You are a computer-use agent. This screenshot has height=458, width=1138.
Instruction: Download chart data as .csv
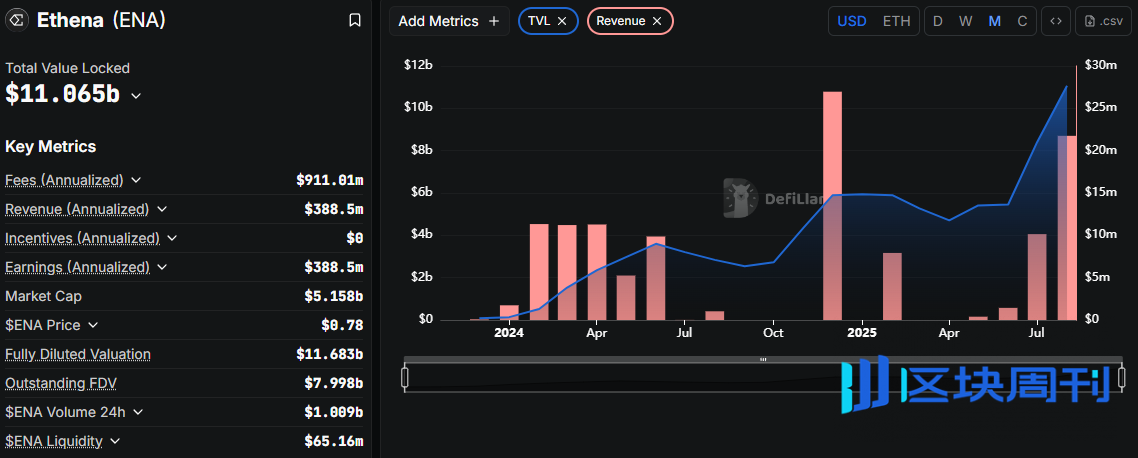pyautogui.click(x=1103, y=21)
